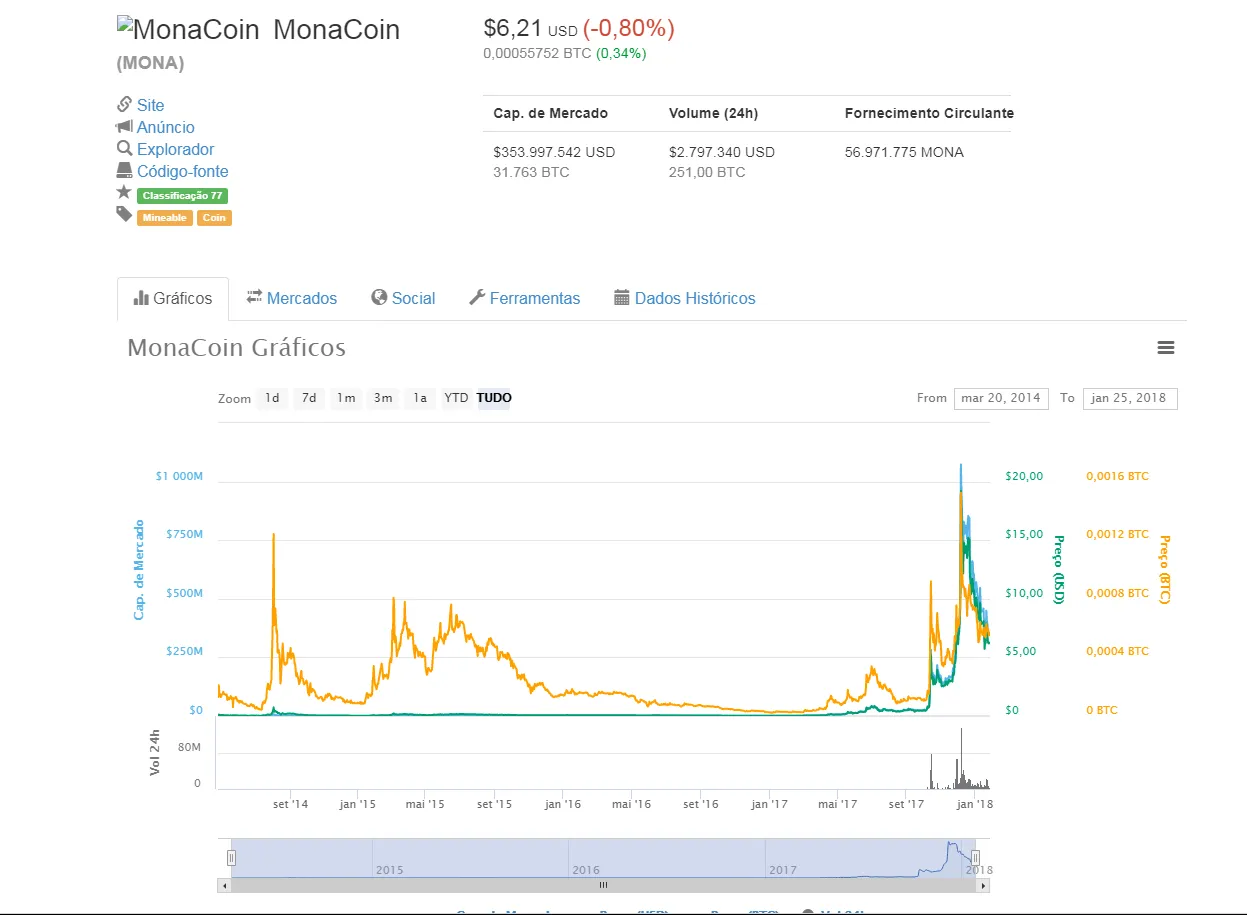The height and width of the screenshot is (915, 1247).
Task: Set chart zoom to 7d
Action: click(309, 398)
